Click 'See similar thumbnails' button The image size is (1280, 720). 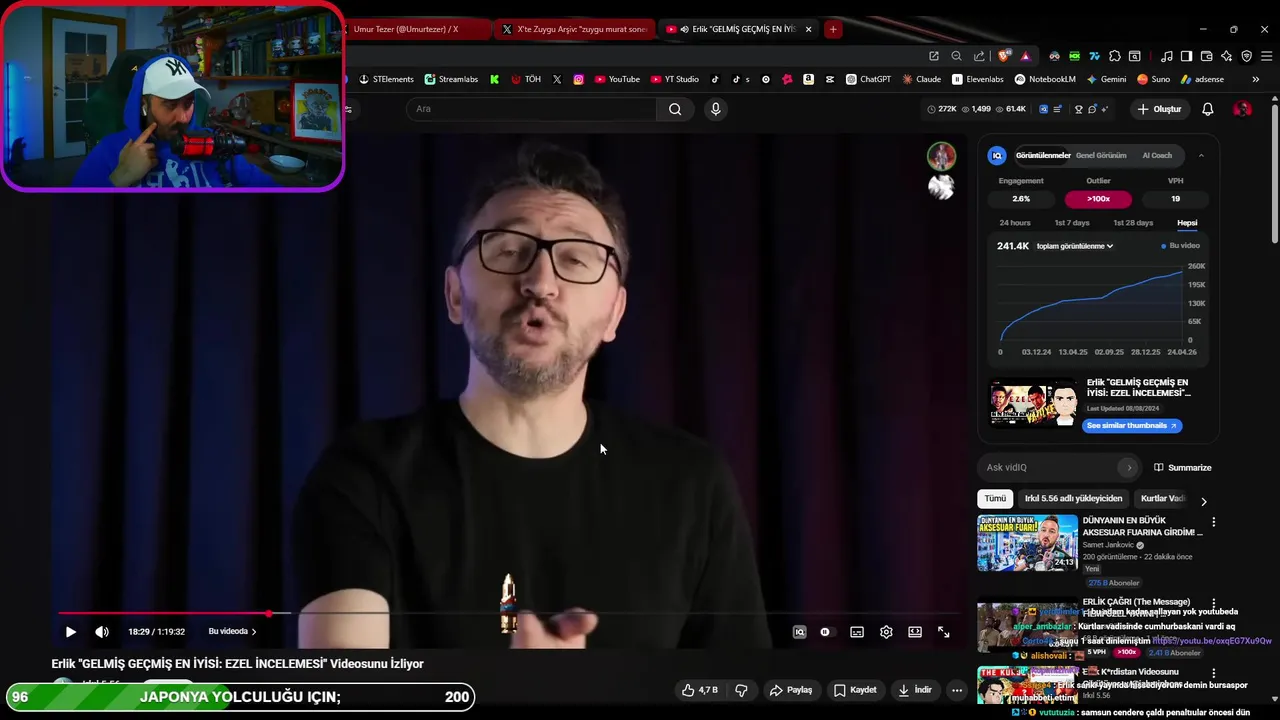[x=1132, y=425]
